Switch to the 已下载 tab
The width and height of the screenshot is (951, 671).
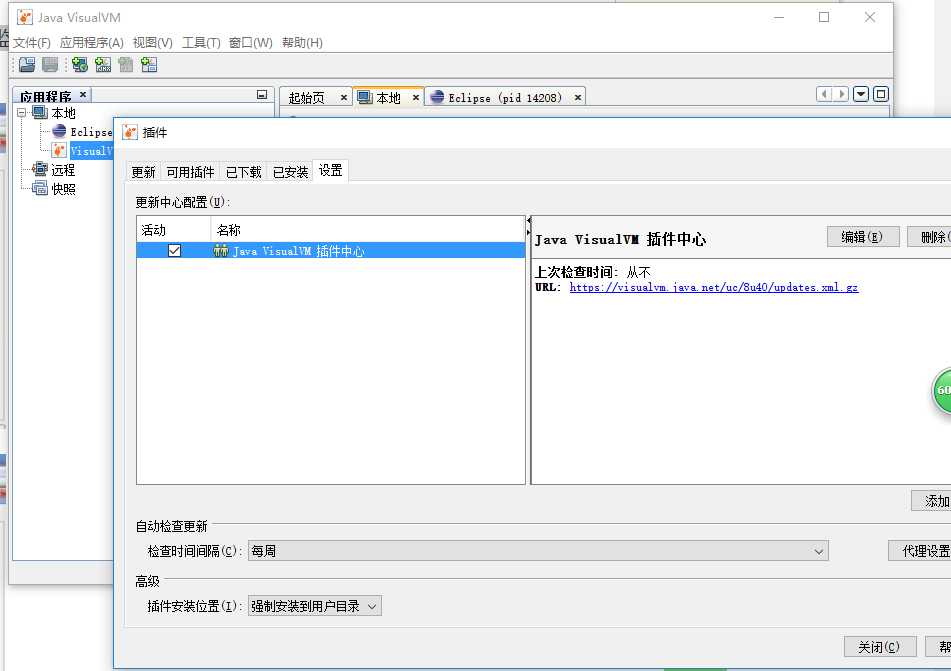tap(243, 172)
